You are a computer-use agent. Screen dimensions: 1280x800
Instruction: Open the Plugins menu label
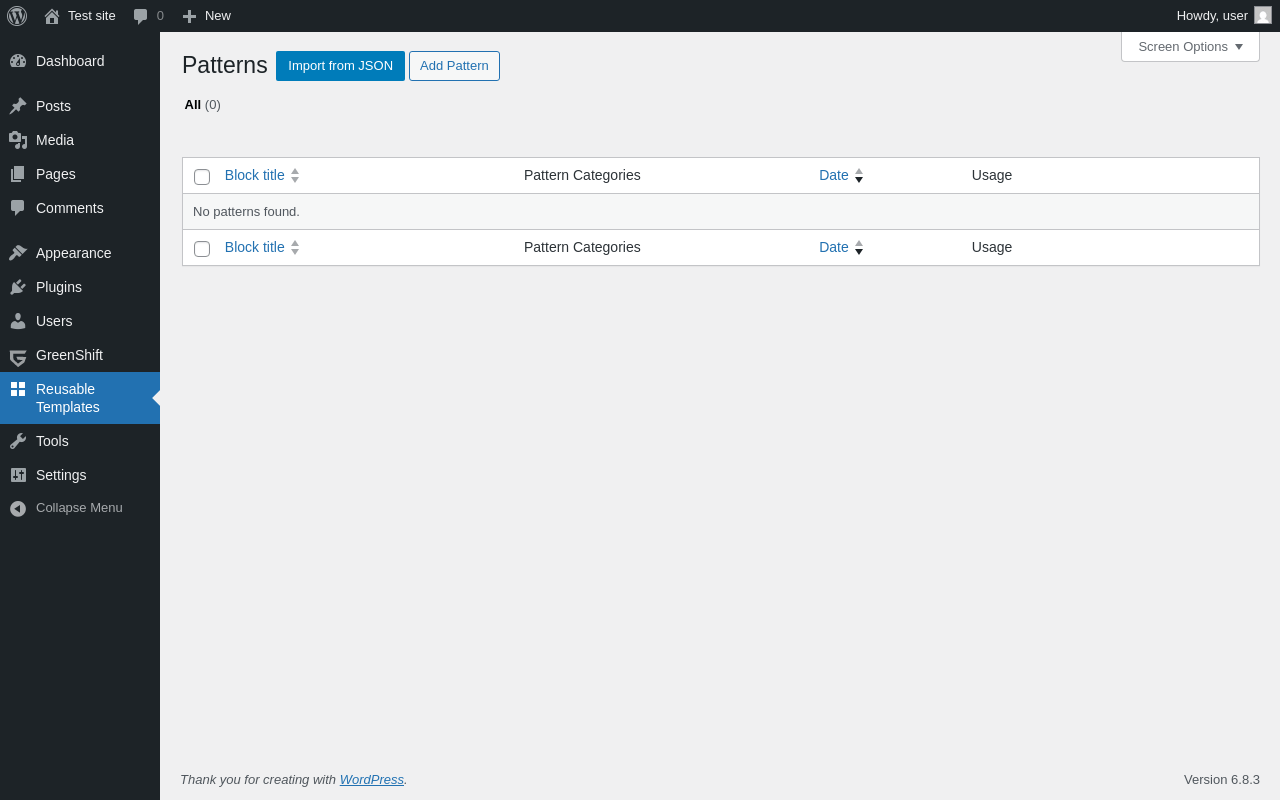click(59, 287)
